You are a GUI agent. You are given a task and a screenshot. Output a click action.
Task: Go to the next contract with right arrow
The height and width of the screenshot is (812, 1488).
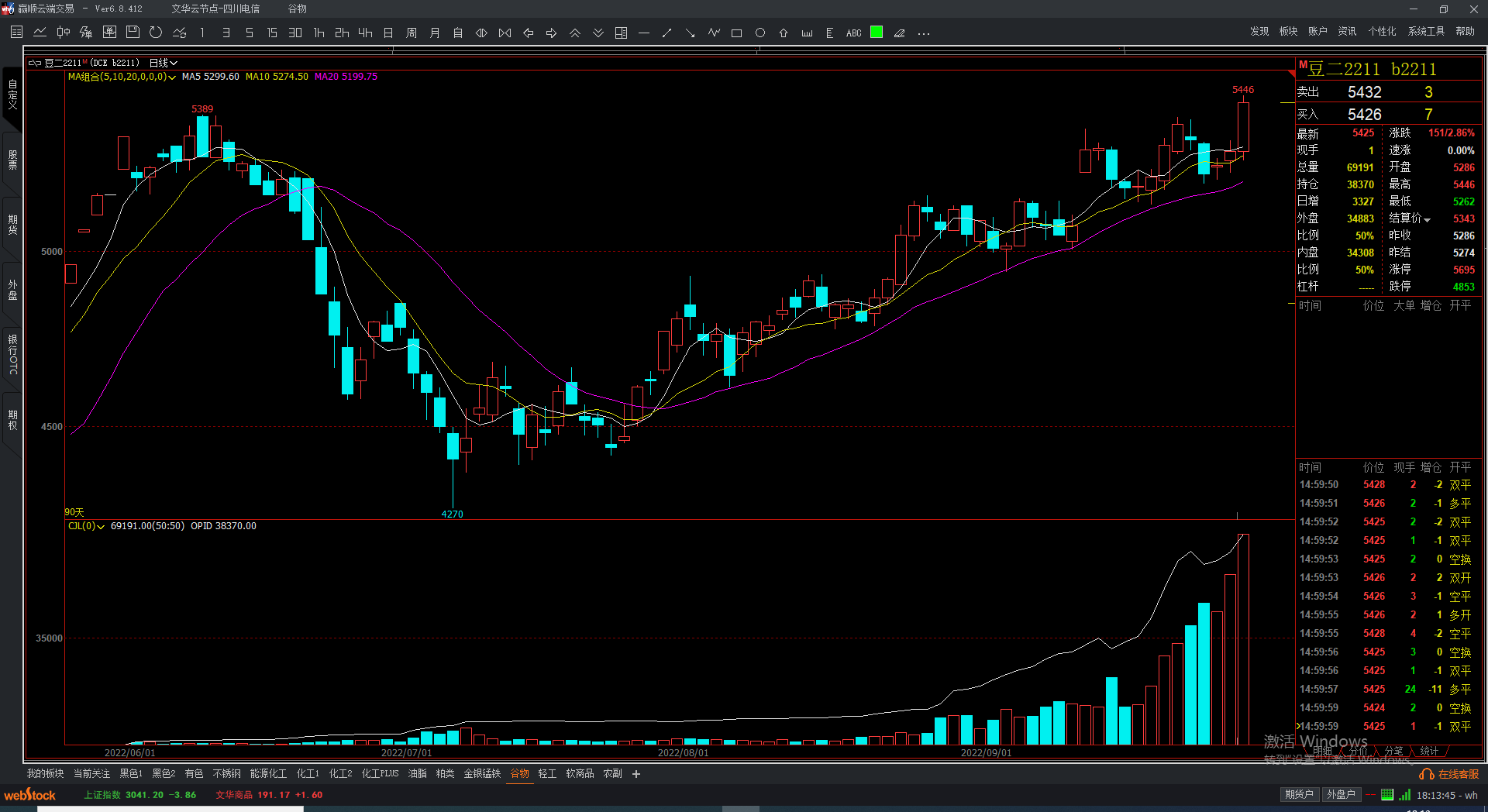click(551, 33)
